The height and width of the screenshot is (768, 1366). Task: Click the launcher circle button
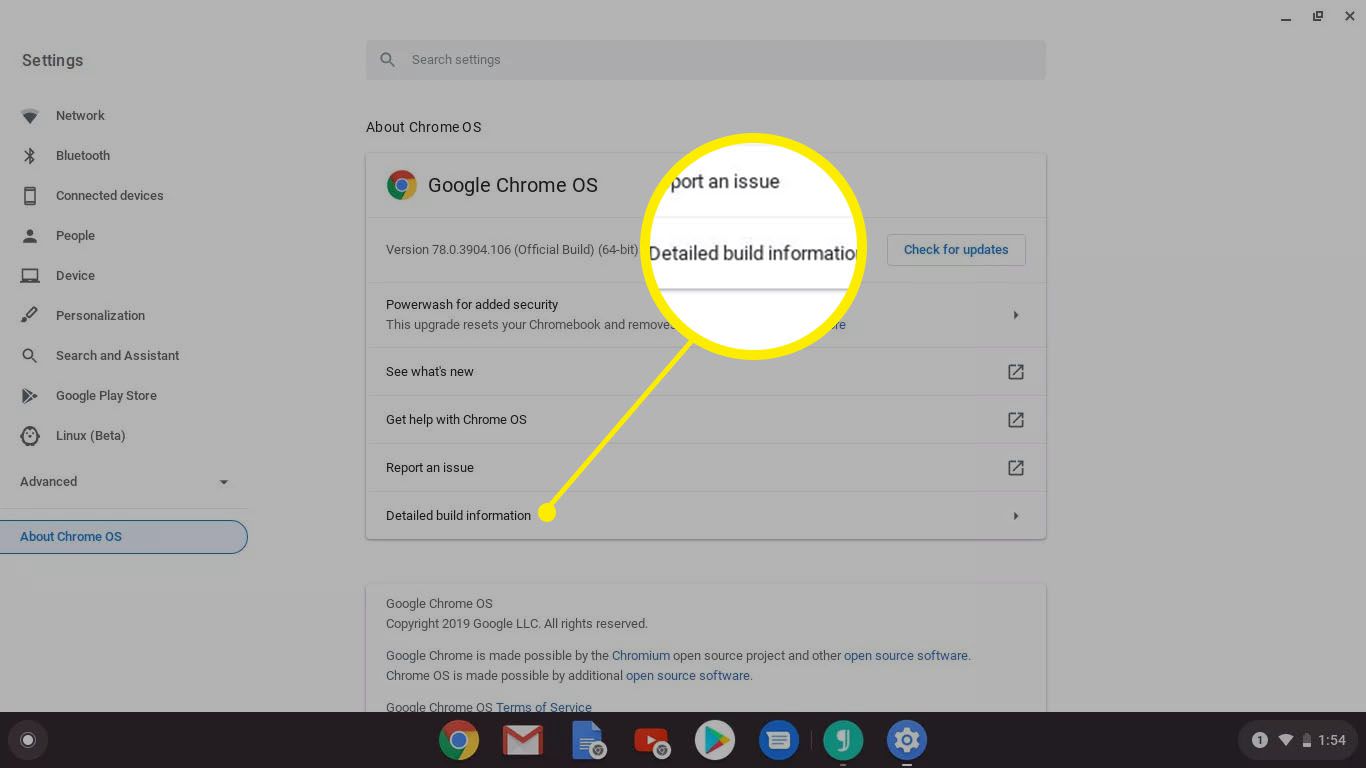28,740
